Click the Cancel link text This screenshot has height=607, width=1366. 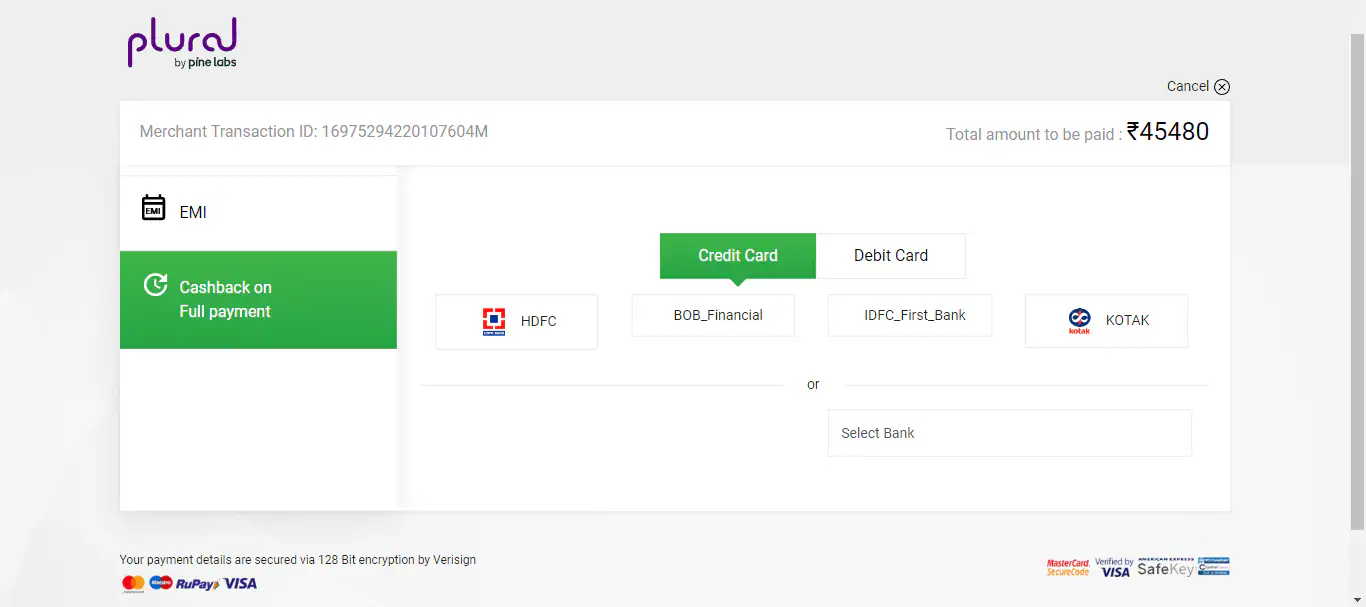point(1187,87)
